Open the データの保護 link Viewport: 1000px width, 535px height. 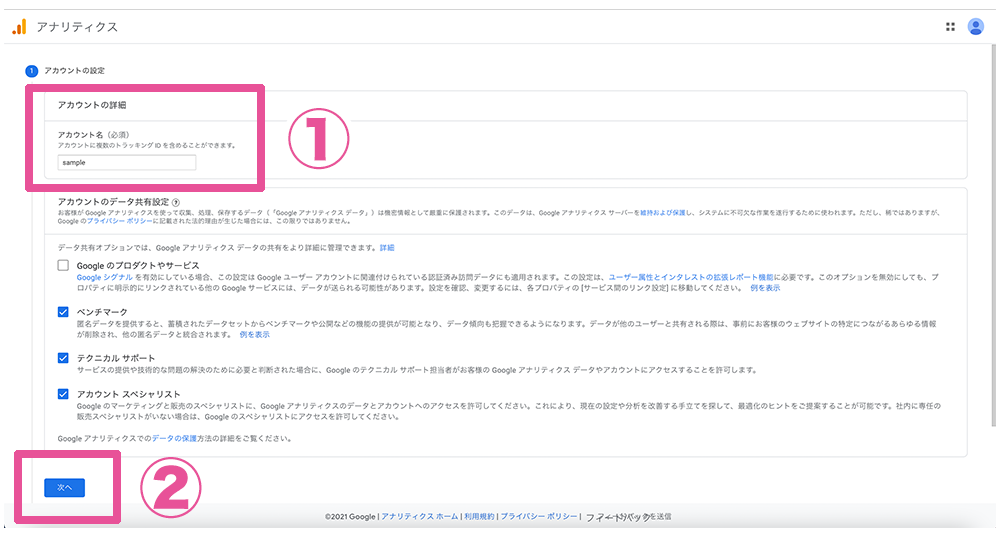pos(172,438)
